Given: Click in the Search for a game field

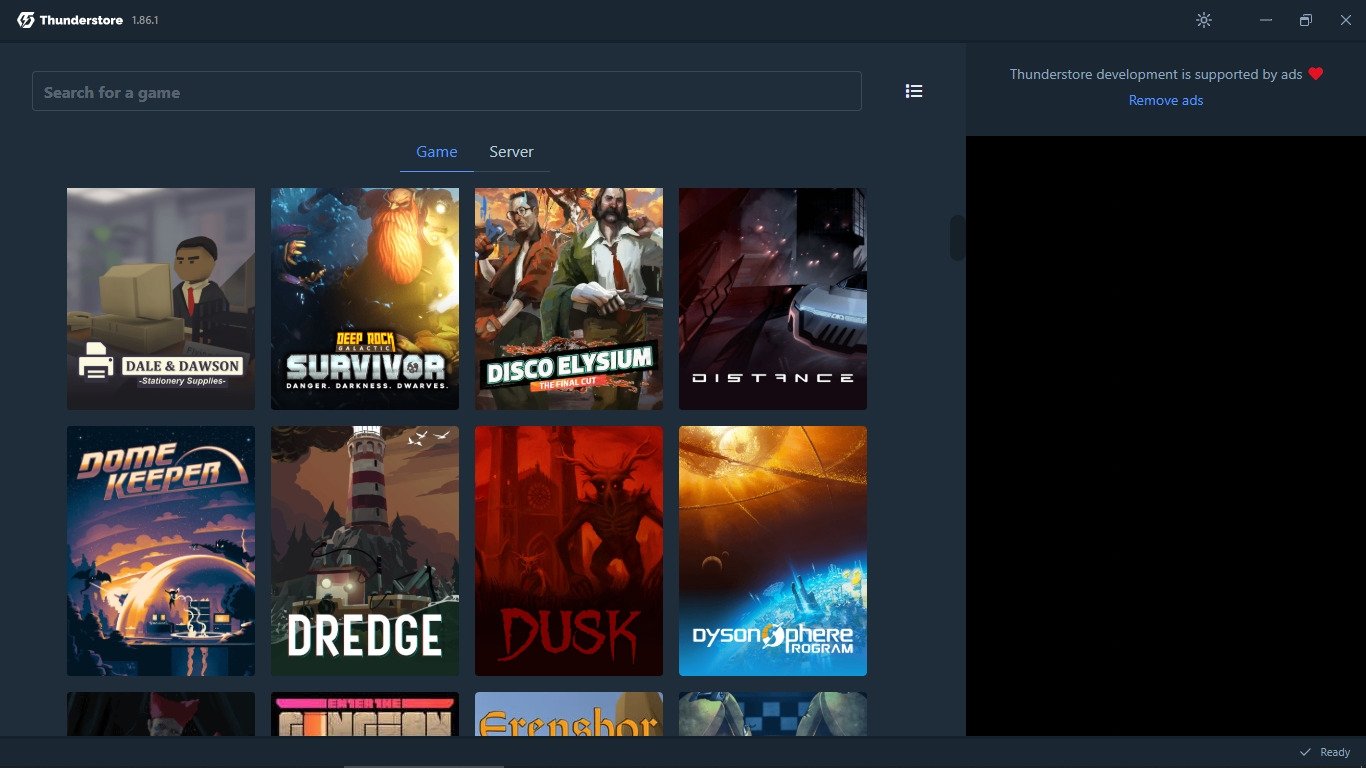Looking at the screenshot, I should (447, 91).
